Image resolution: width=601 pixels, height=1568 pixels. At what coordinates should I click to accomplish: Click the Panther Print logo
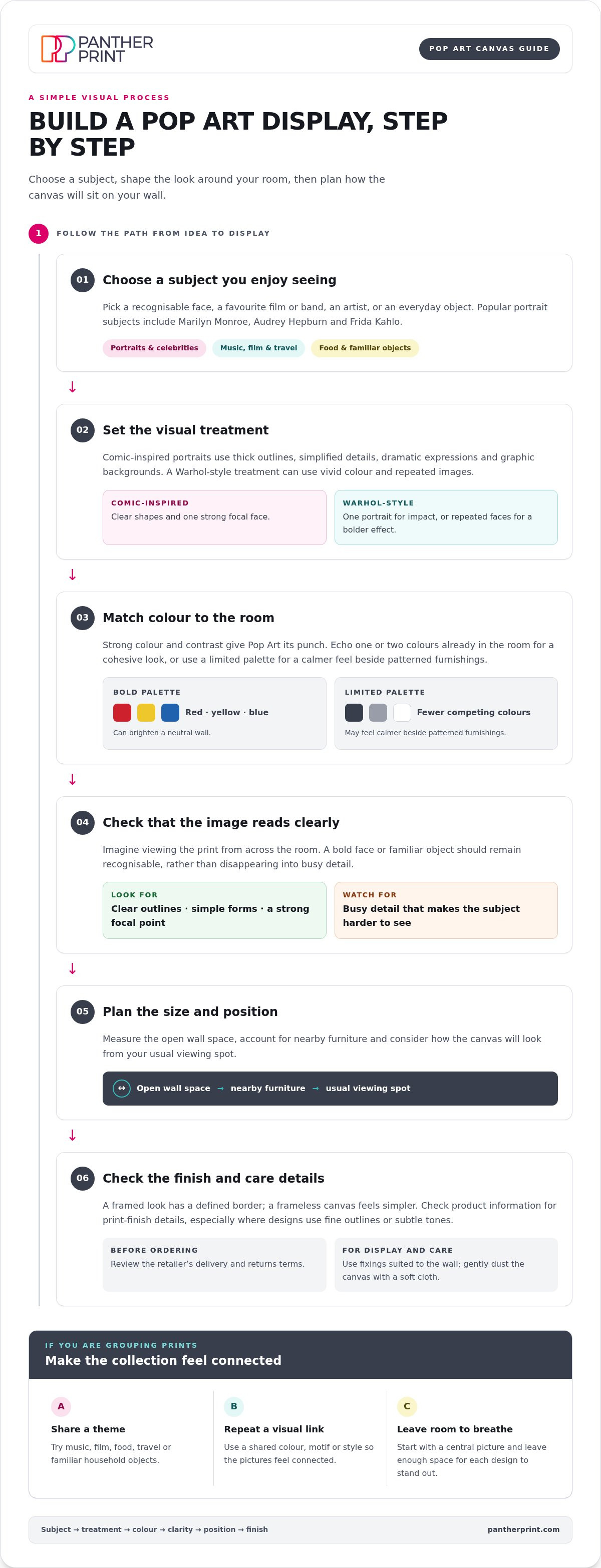pos(97,49)
